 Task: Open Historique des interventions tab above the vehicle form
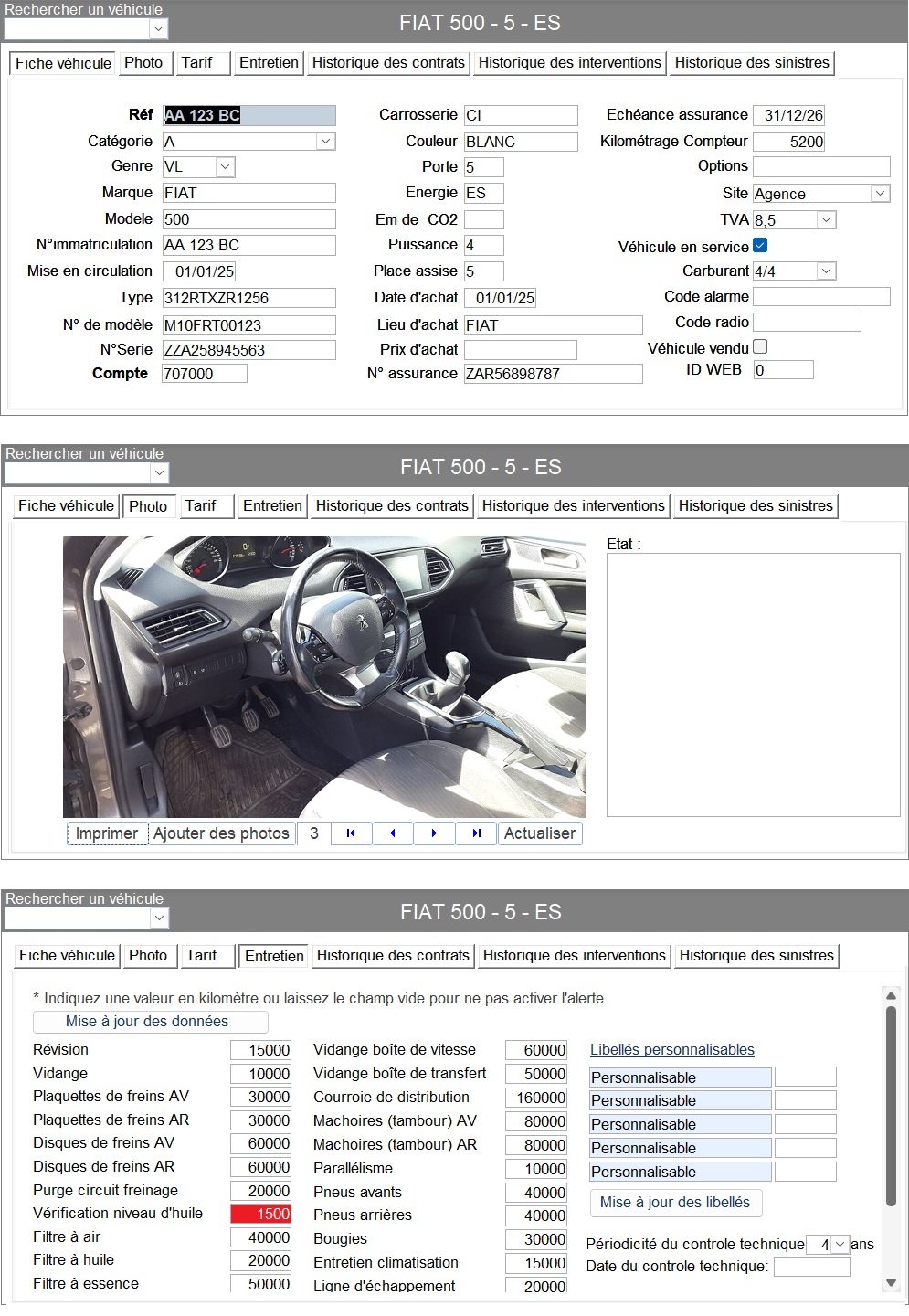pos(569,63)
